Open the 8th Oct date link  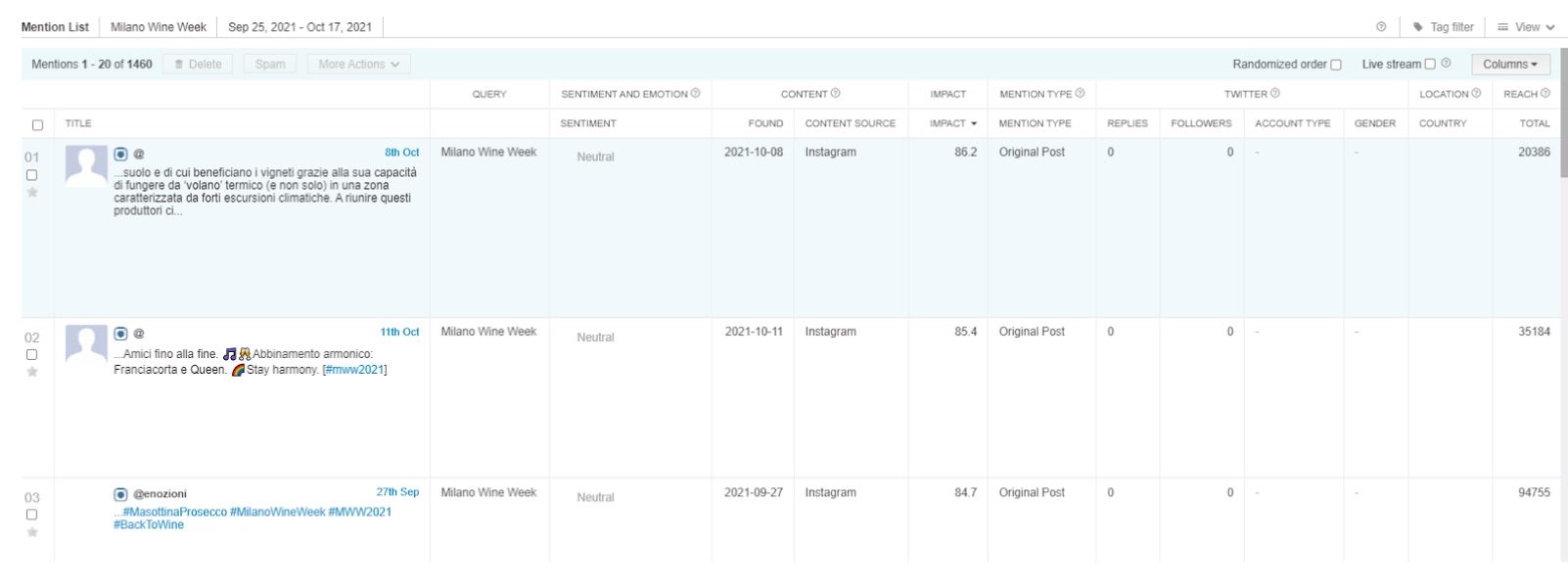click(401, 153)
